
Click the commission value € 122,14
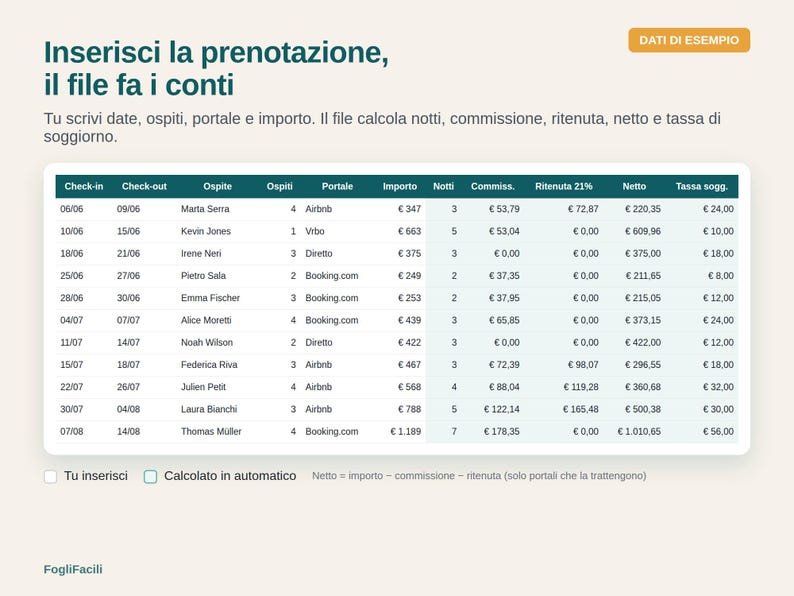(x=501, y=409)
